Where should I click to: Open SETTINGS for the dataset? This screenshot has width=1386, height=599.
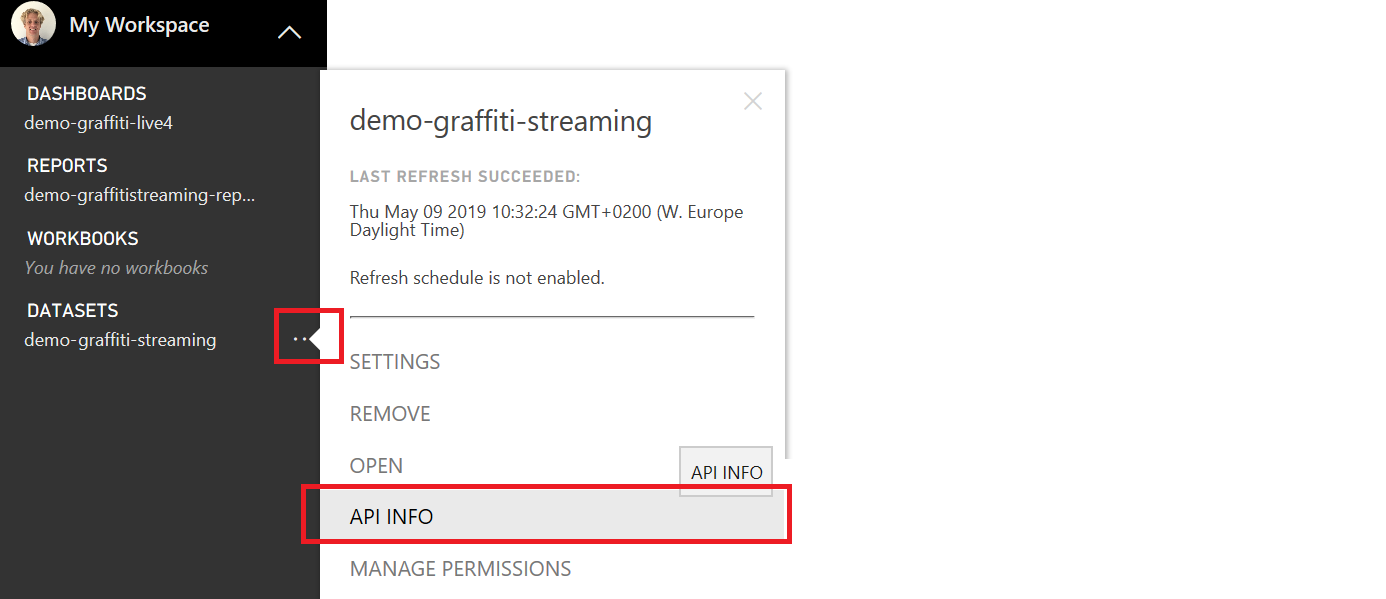point(395,362)
